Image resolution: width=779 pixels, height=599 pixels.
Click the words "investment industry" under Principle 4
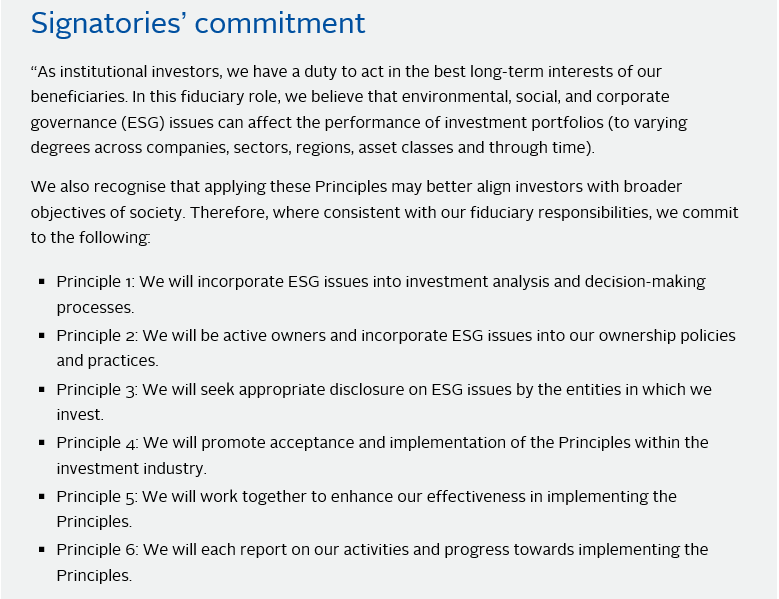tap(130, 468)
